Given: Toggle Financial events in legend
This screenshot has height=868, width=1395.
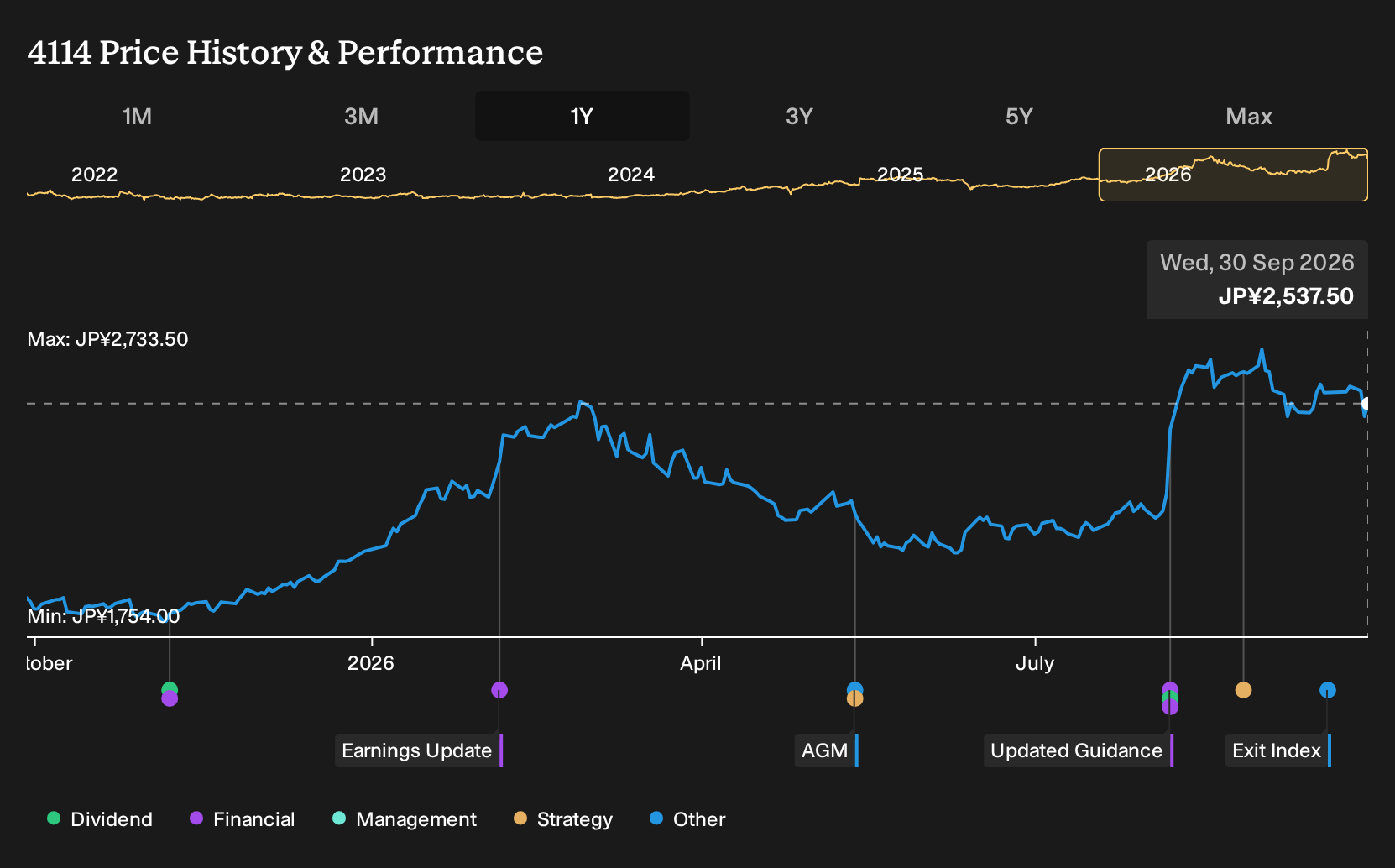Looking at the screenshot, I should [x=243, y=819].
